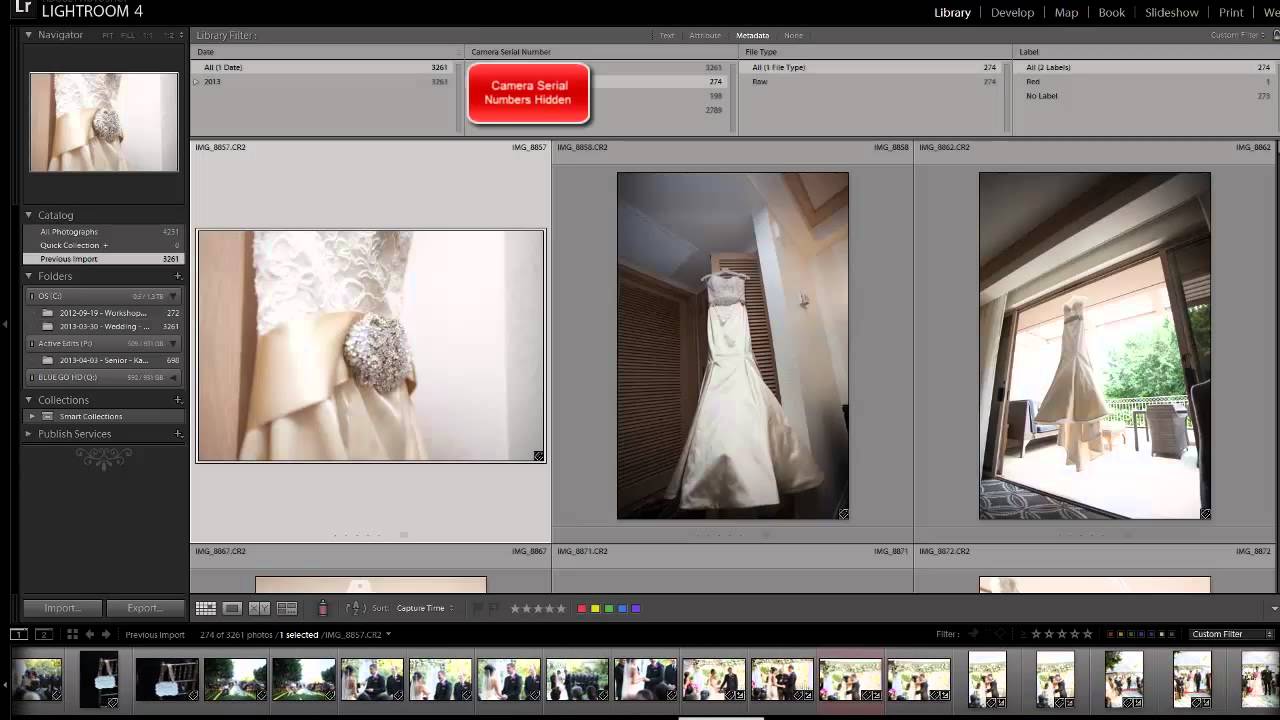
Task: Open Compare view (X|Y)
Action: click(x=259, y=608)
